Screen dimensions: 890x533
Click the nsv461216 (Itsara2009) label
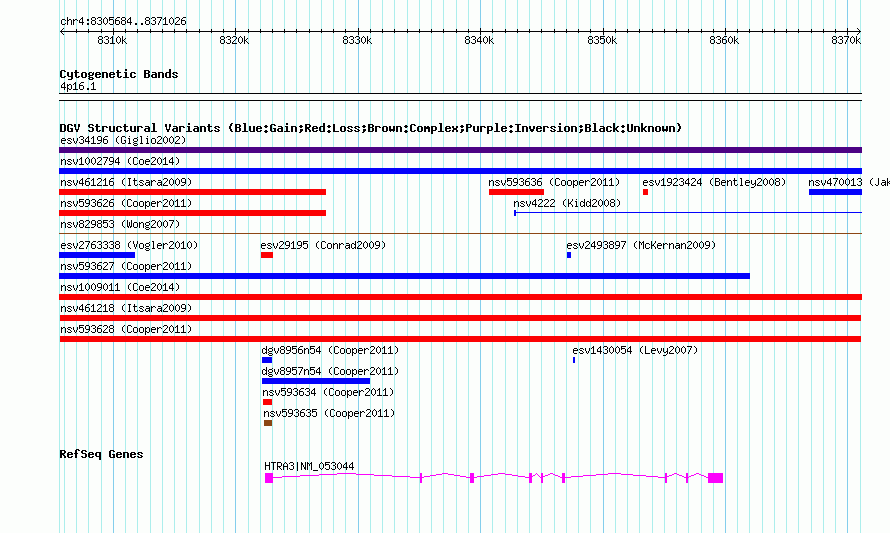point(126,182)
